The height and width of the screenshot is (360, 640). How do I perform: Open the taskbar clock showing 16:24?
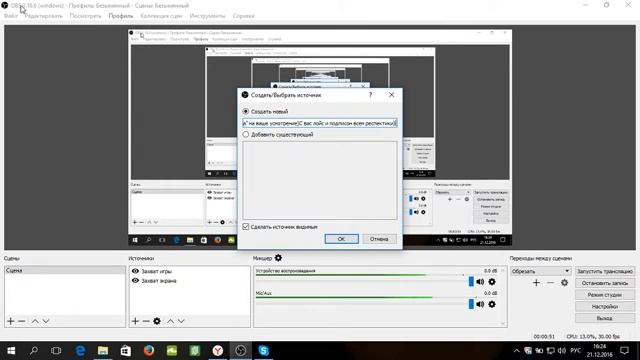[x=600, y=351]
